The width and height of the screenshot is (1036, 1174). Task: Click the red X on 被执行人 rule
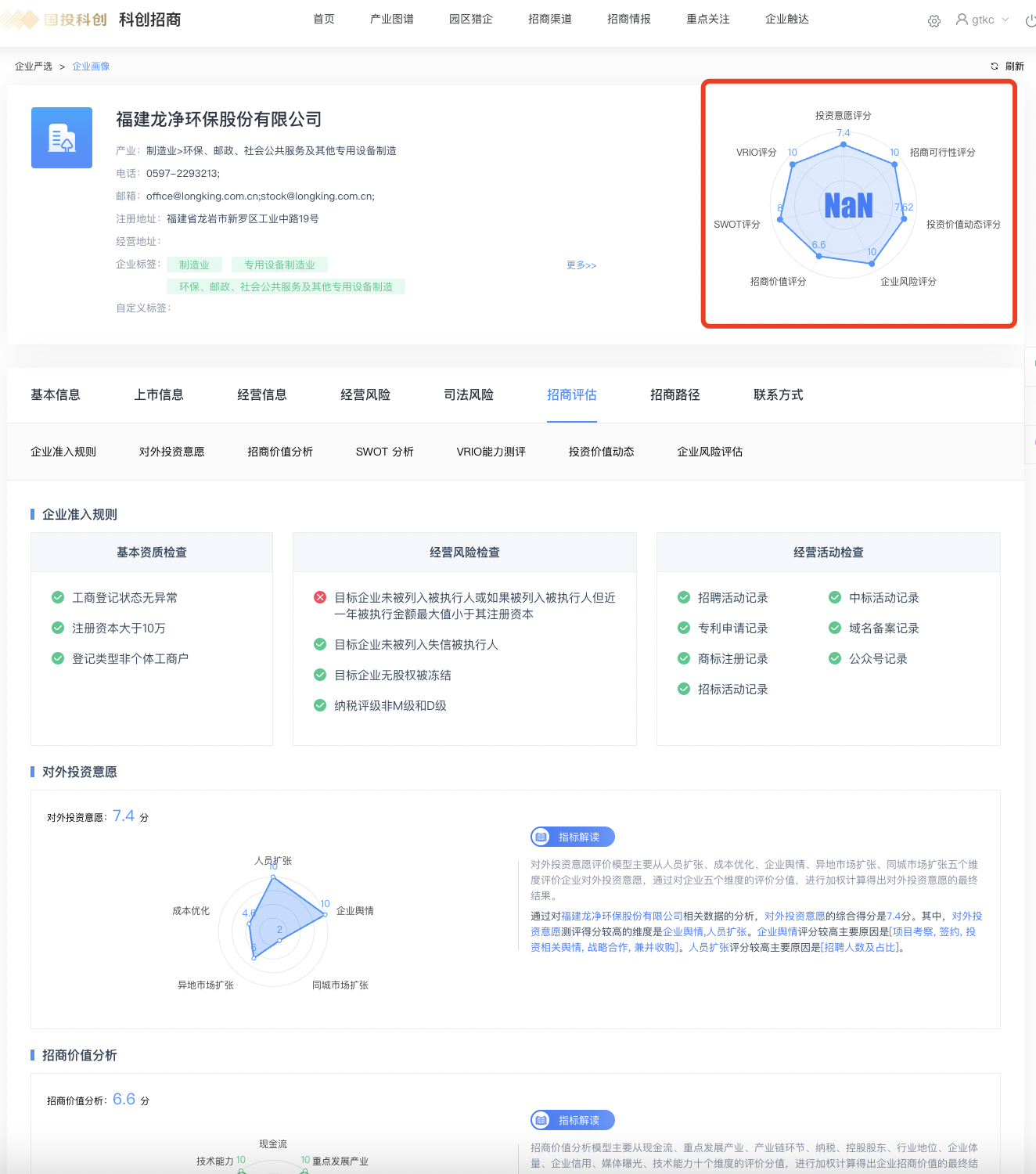pyautogui.click(x=320, y=598)
